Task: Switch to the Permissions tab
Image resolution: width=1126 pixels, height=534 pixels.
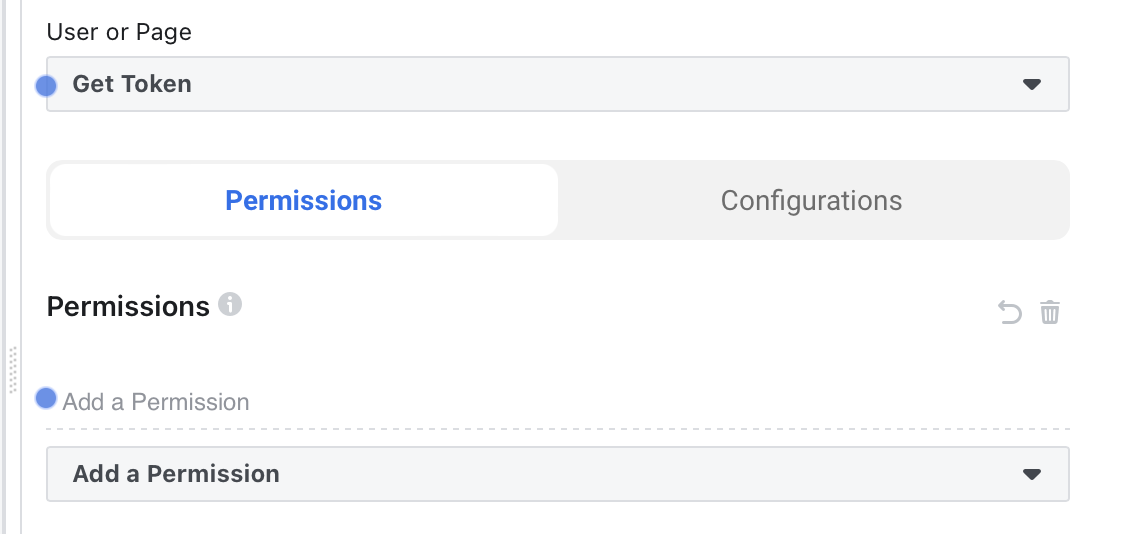Action: pyautogui.click(x=304, y=200)
